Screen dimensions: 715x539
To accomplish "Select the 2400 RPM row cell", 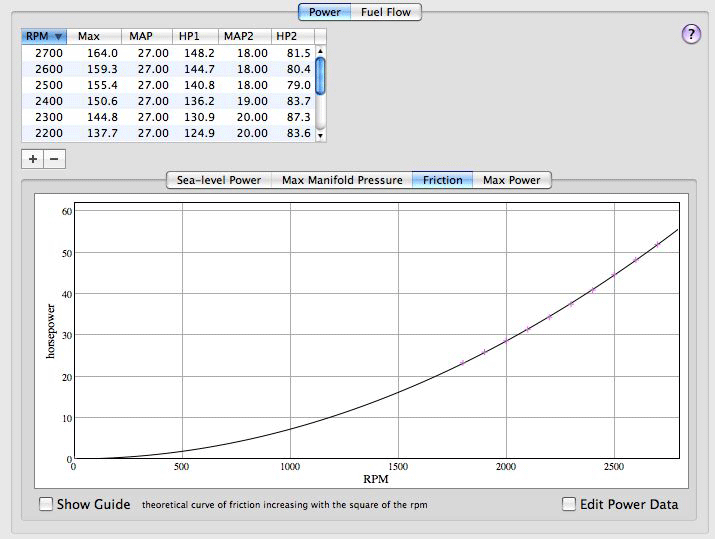I will point(49,101).
